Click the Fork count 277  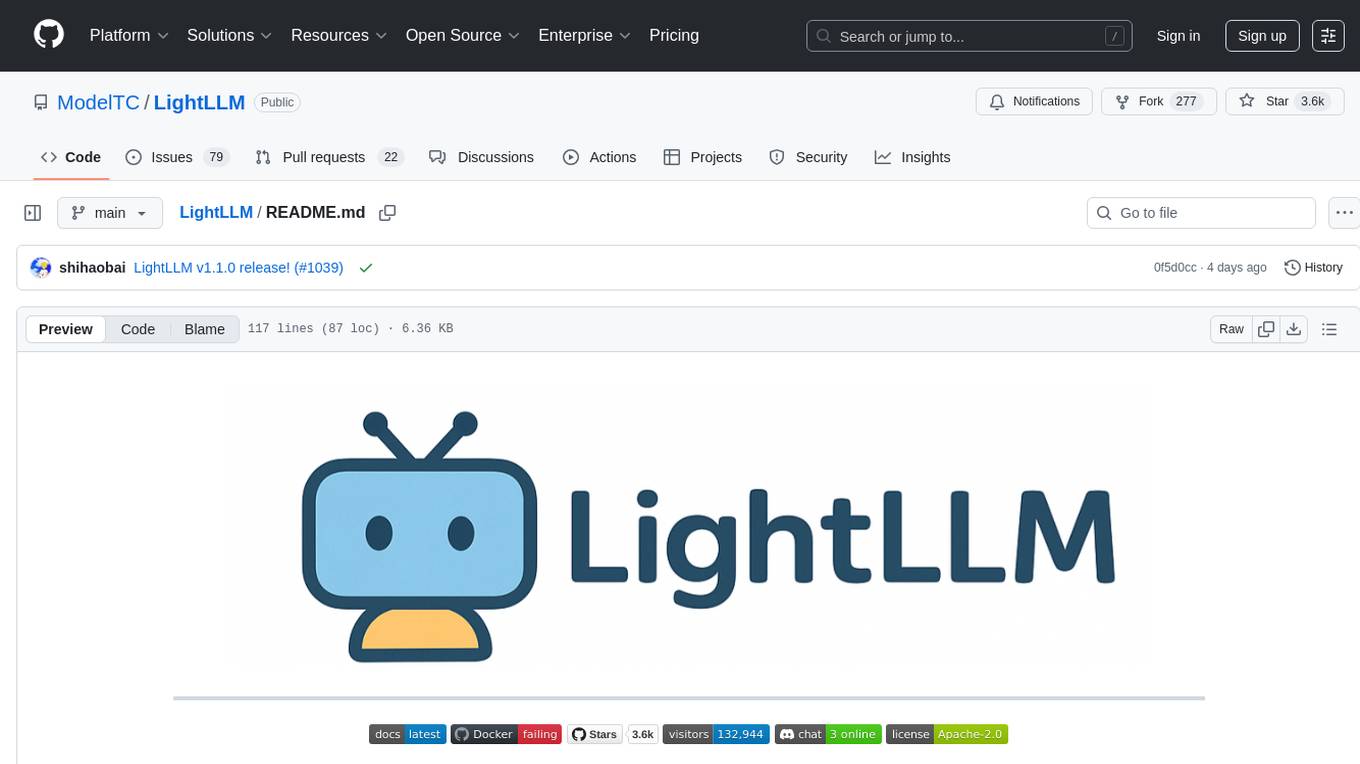point(1186,101)
